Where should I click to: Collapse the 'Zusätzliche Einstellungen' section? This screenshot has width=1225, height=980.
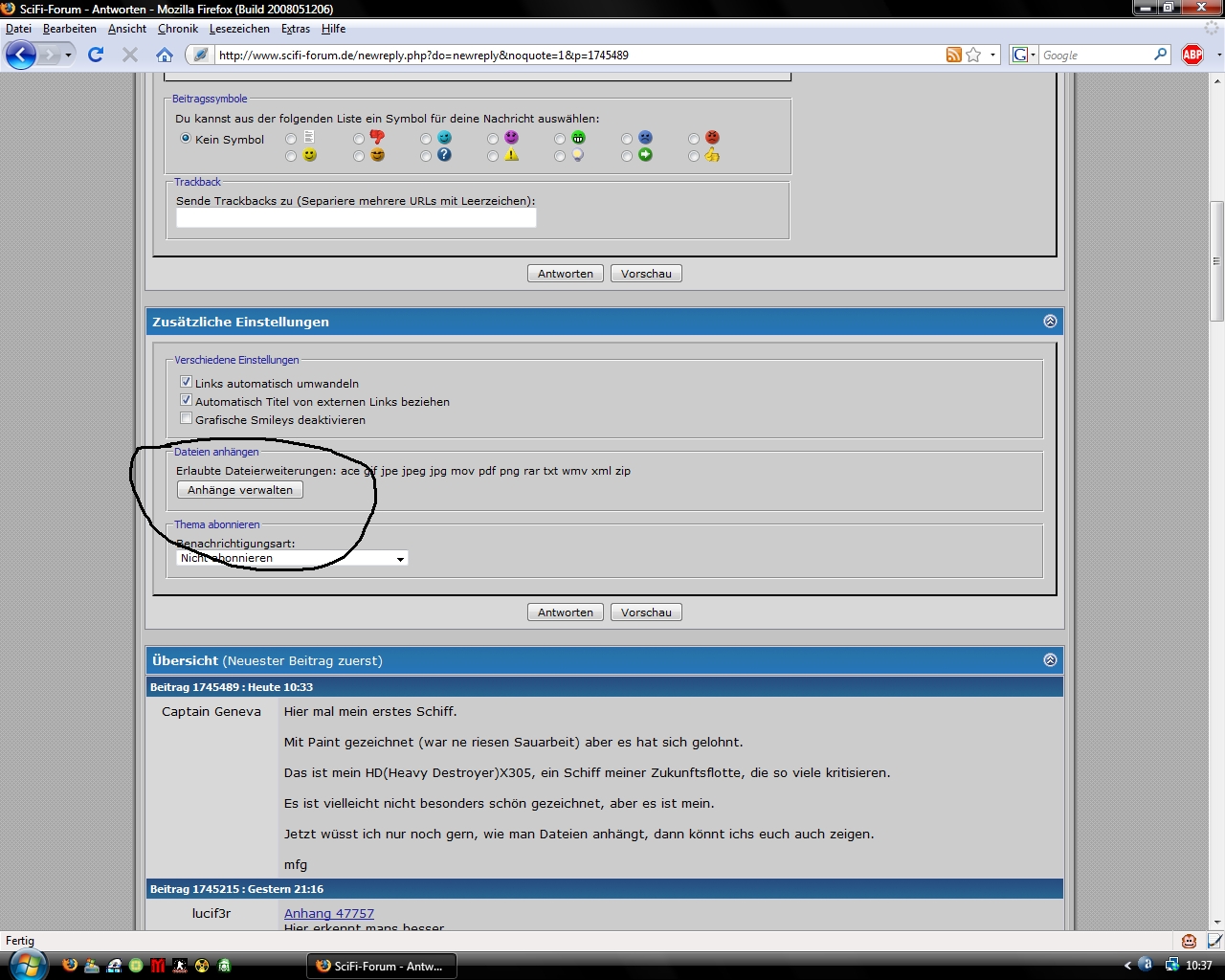(x=1050, y=322)
